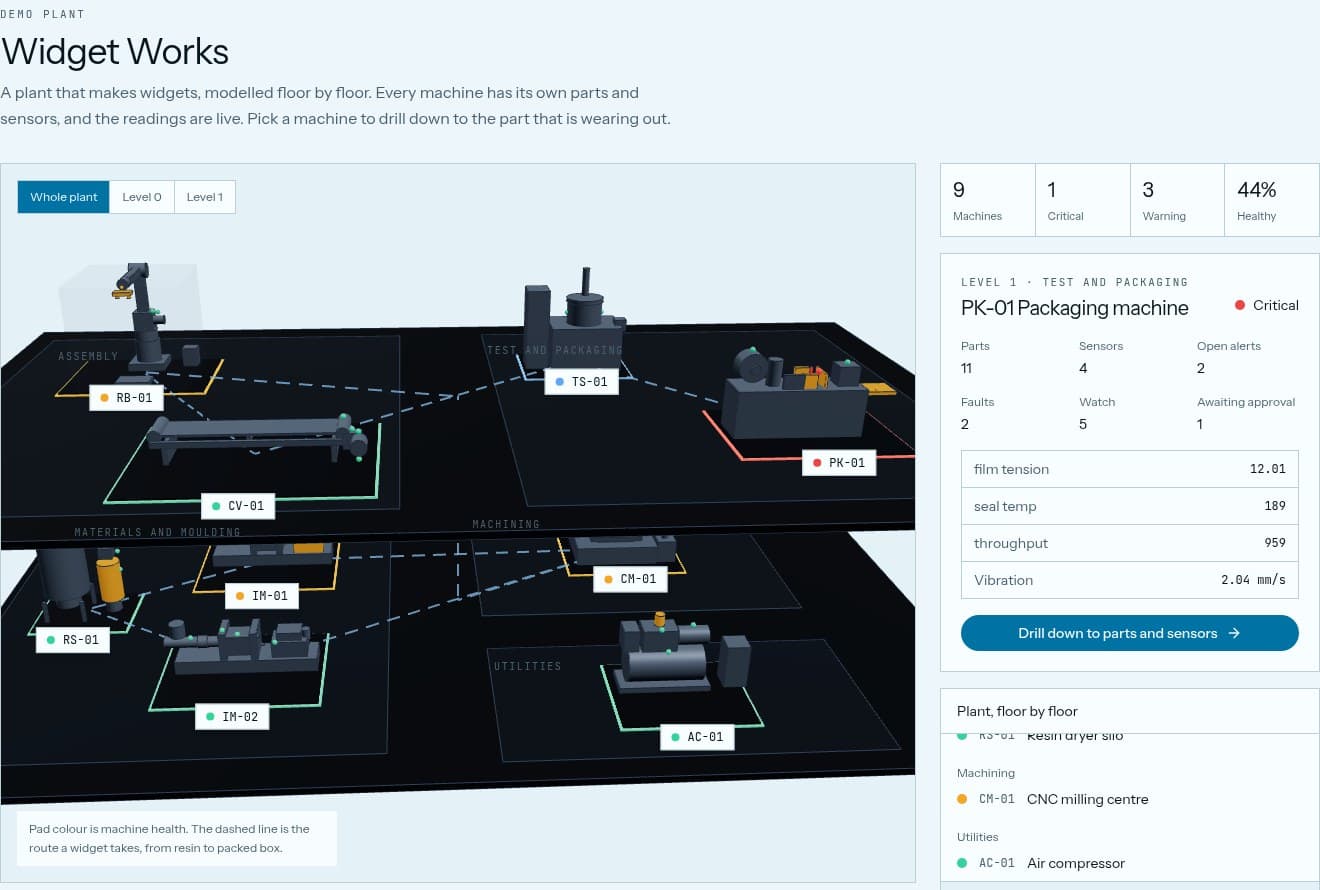Click the CV-01 conveyor label in the plant view
Image resolution: width=1320 pixels, height=890 pixels.
coord(238,506)
